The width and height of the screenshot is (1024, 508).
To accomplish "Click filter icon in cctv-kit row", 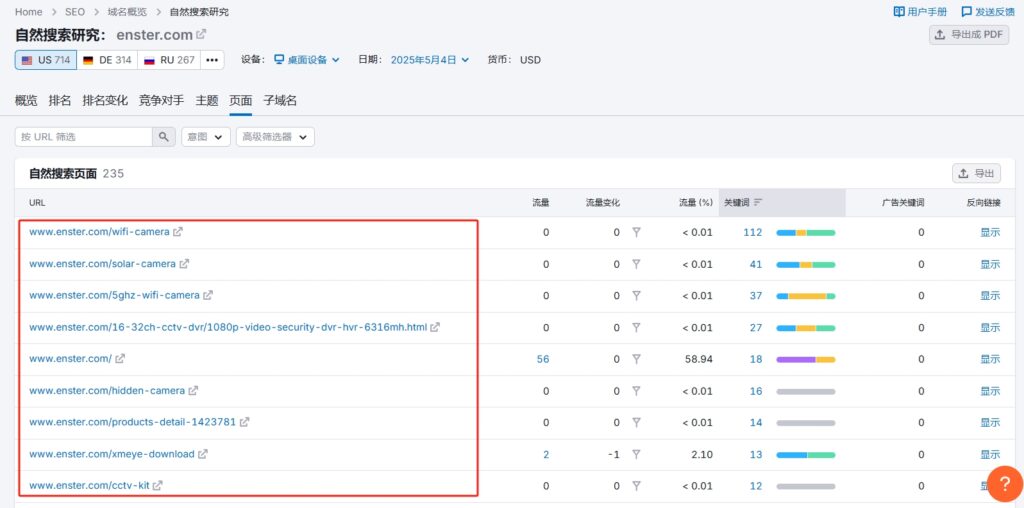I will point(636,485).
